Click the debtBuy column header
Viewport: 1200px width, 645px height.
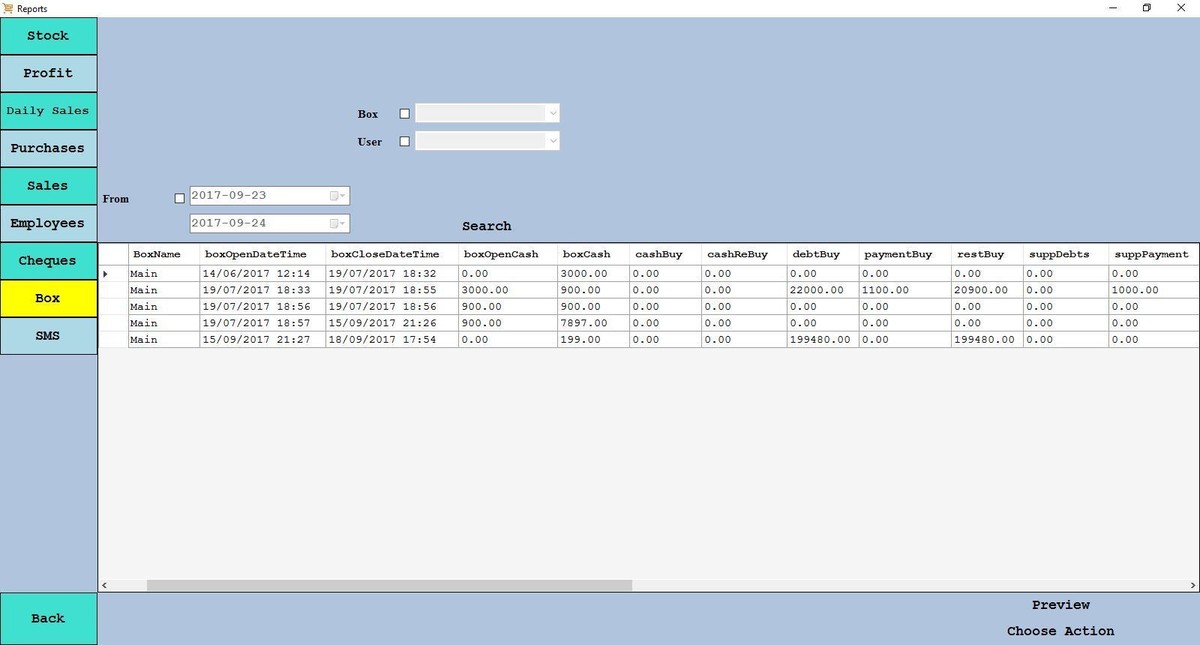pyautogui.click(x=822, y=254)
